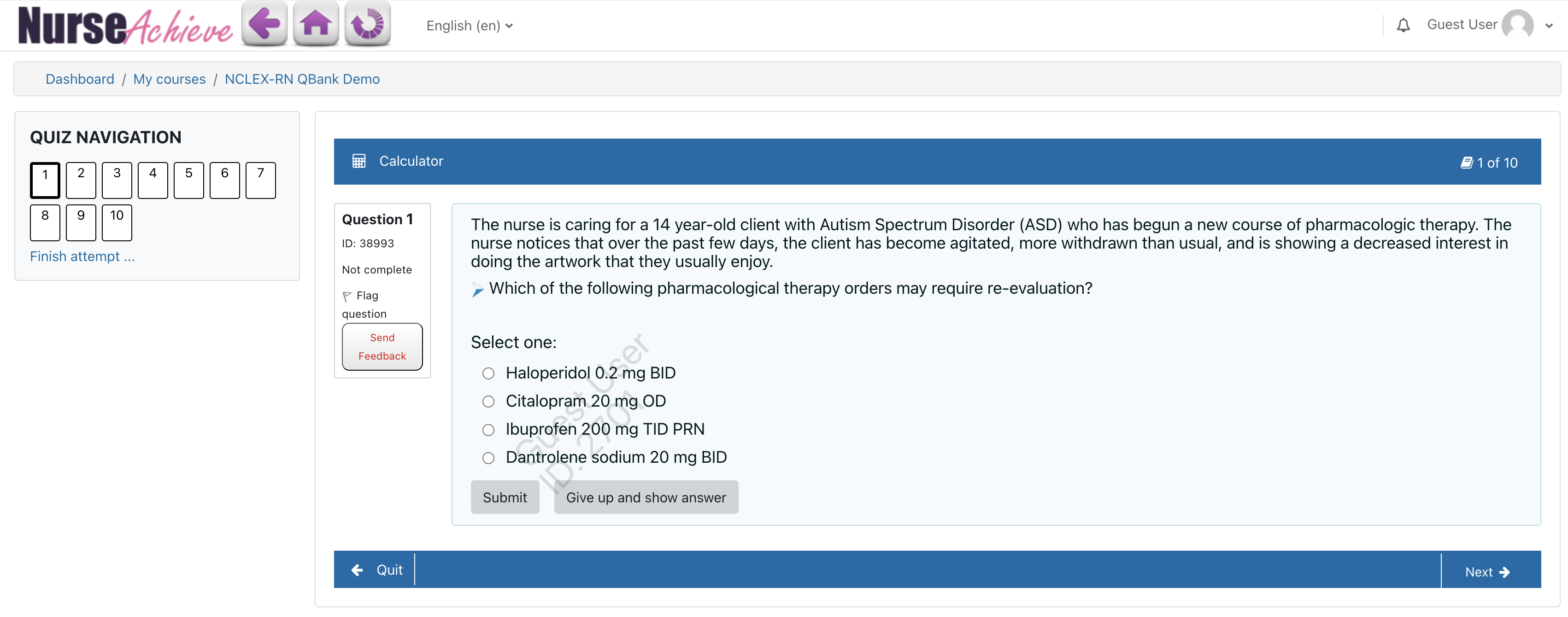Image resolution: width=1568 pixels, height=617 pixels.
Task: Navigate to Dashboard breadcrumb
Action: 80,79
